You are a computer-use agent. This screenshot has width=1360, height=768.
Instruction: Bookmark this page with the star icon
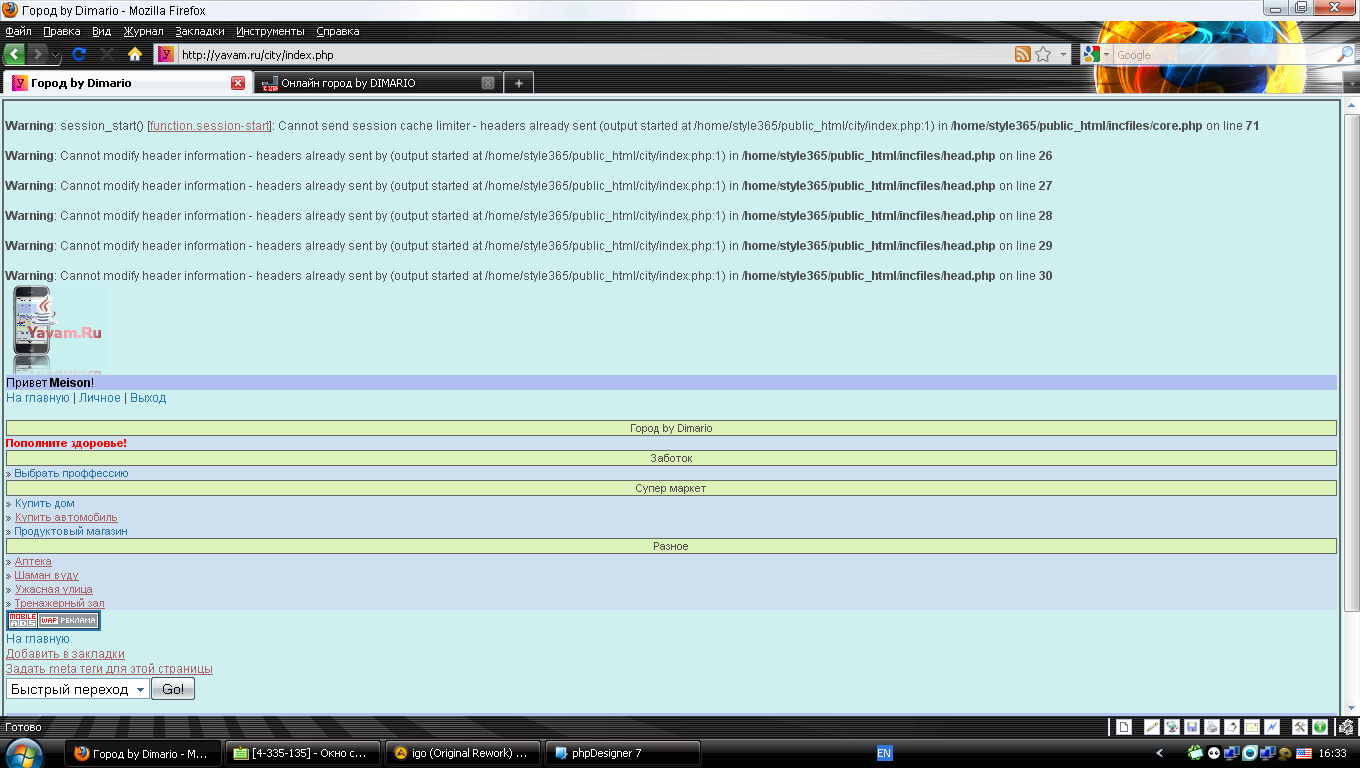pyautogui.click(x=1043, y=55)
